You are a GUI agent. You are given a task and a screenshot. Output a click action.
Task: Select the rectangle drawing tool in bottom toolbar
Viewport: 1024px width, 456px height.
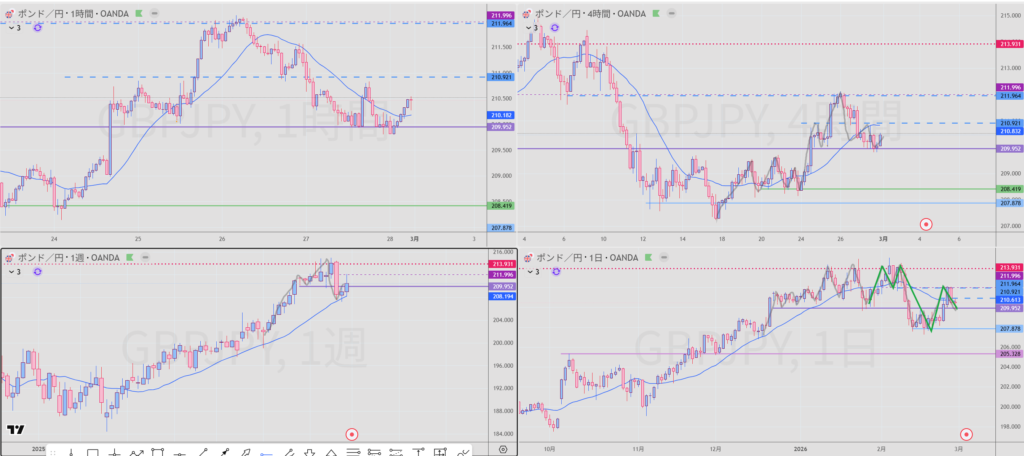(92, 453)
